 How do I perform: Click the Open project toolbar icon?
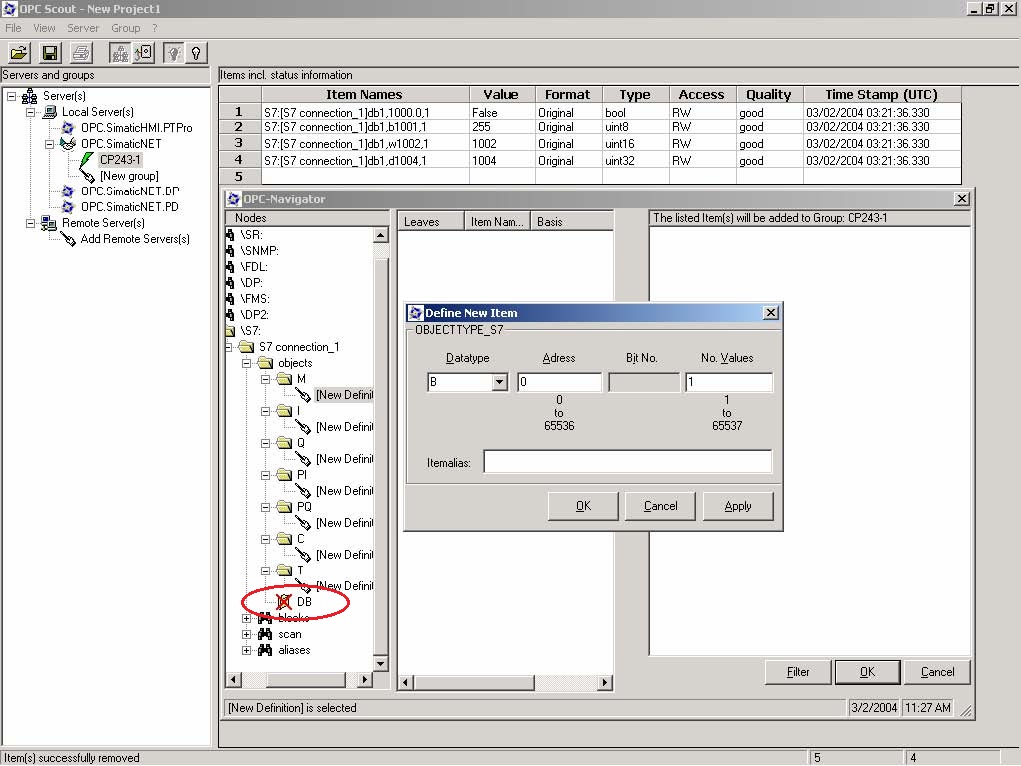[19, 53]
